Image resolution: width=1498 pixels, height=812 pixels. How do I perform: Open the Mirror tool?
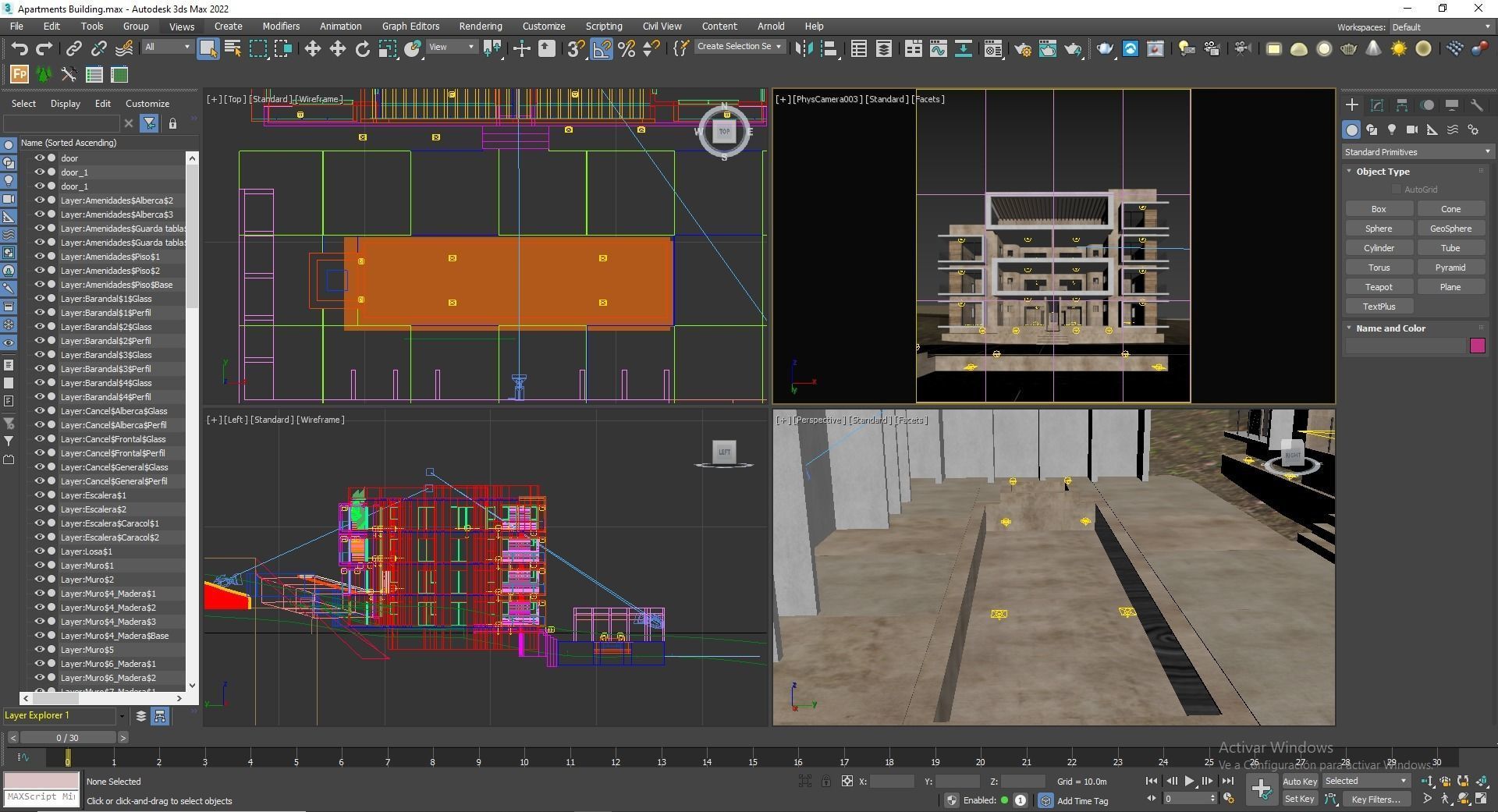click(x=804, y=48)
